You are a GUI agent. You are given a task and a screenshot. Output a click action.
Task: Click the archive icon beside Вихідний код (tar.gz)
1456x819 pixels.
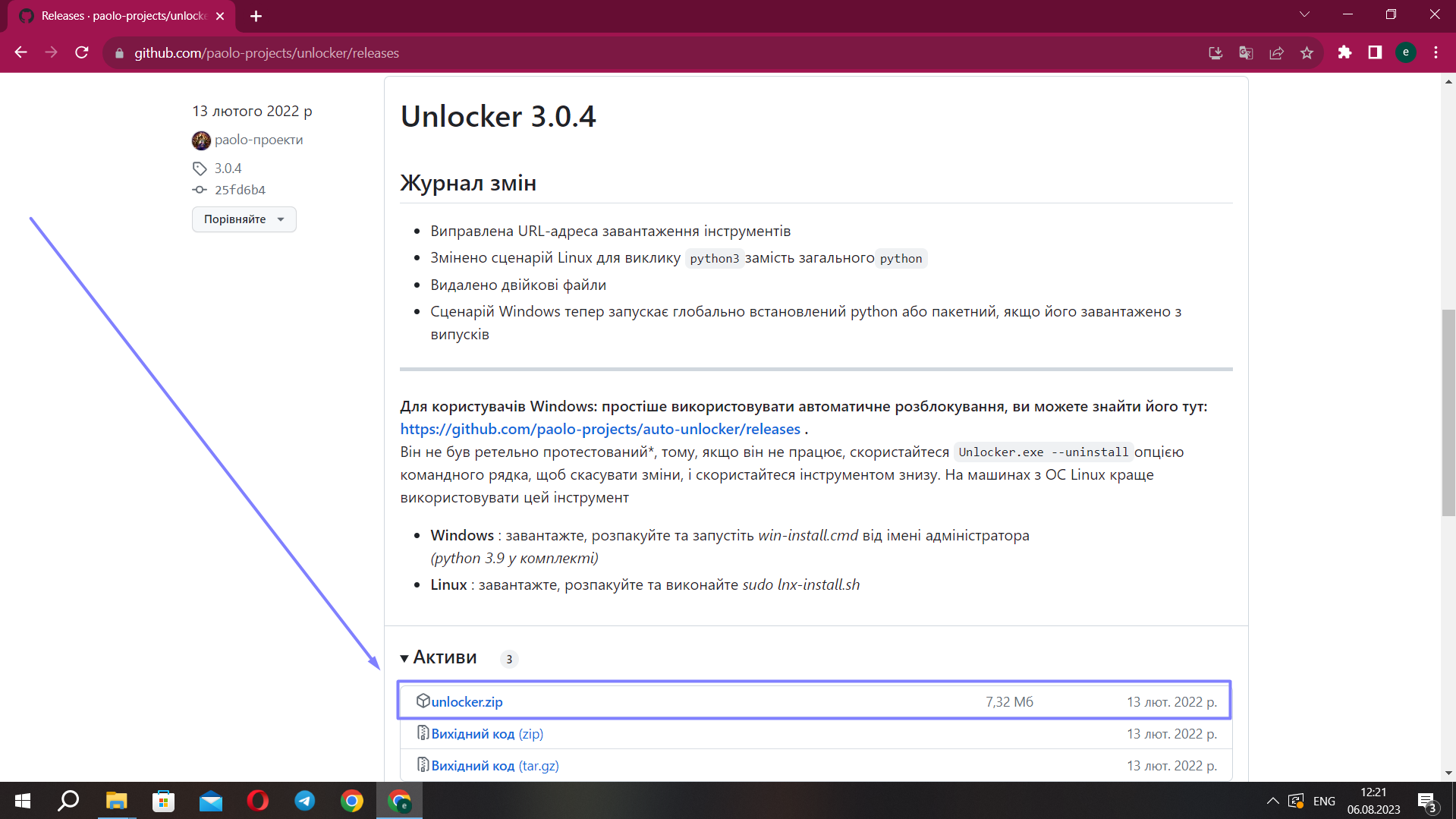pyautogui.click(x=423, y=764)
